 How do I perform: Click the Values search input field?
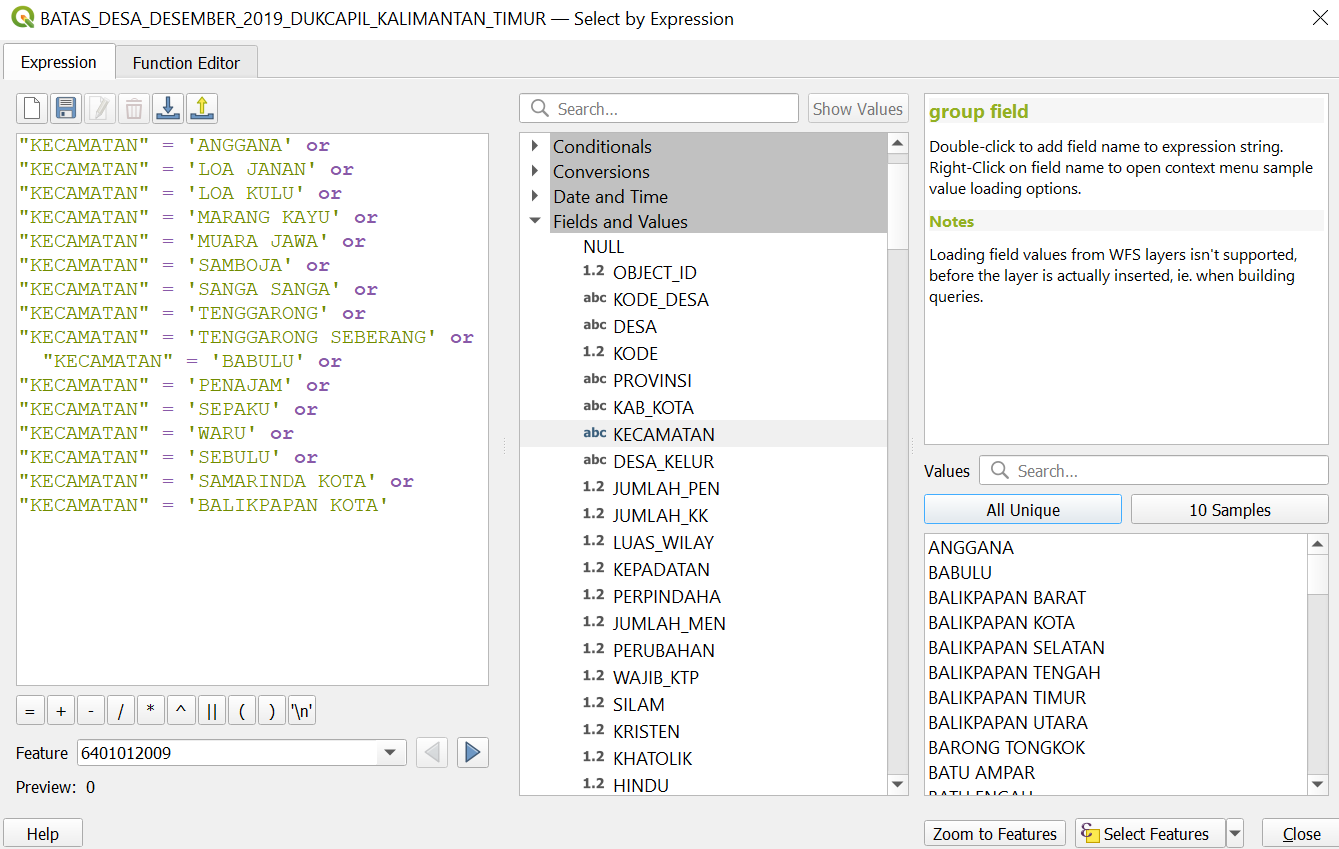click(x=1165, y=471)
